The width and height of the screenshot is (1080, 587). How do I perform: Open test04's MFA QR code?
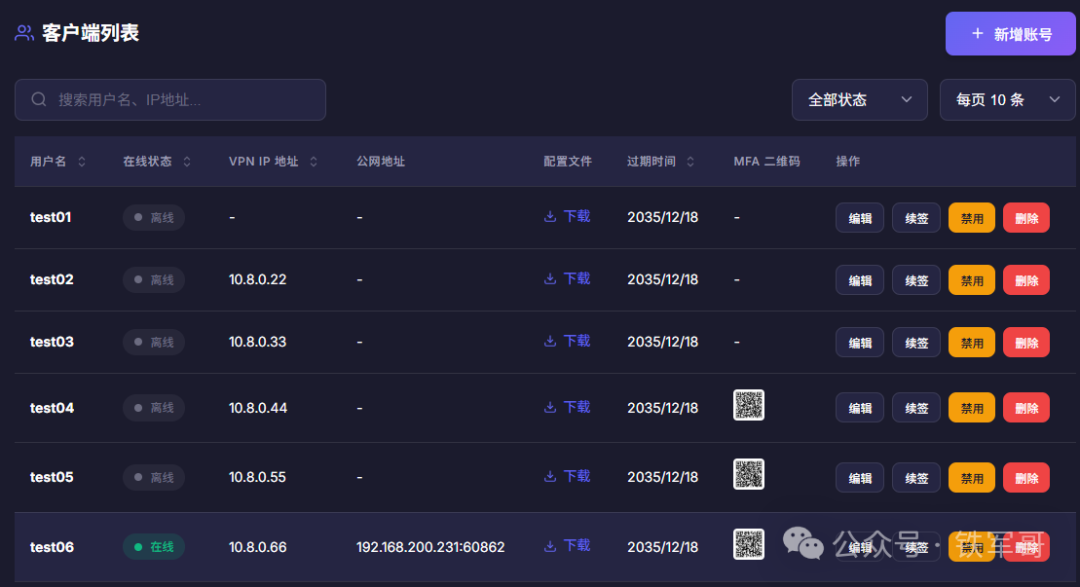coord(748,406)
